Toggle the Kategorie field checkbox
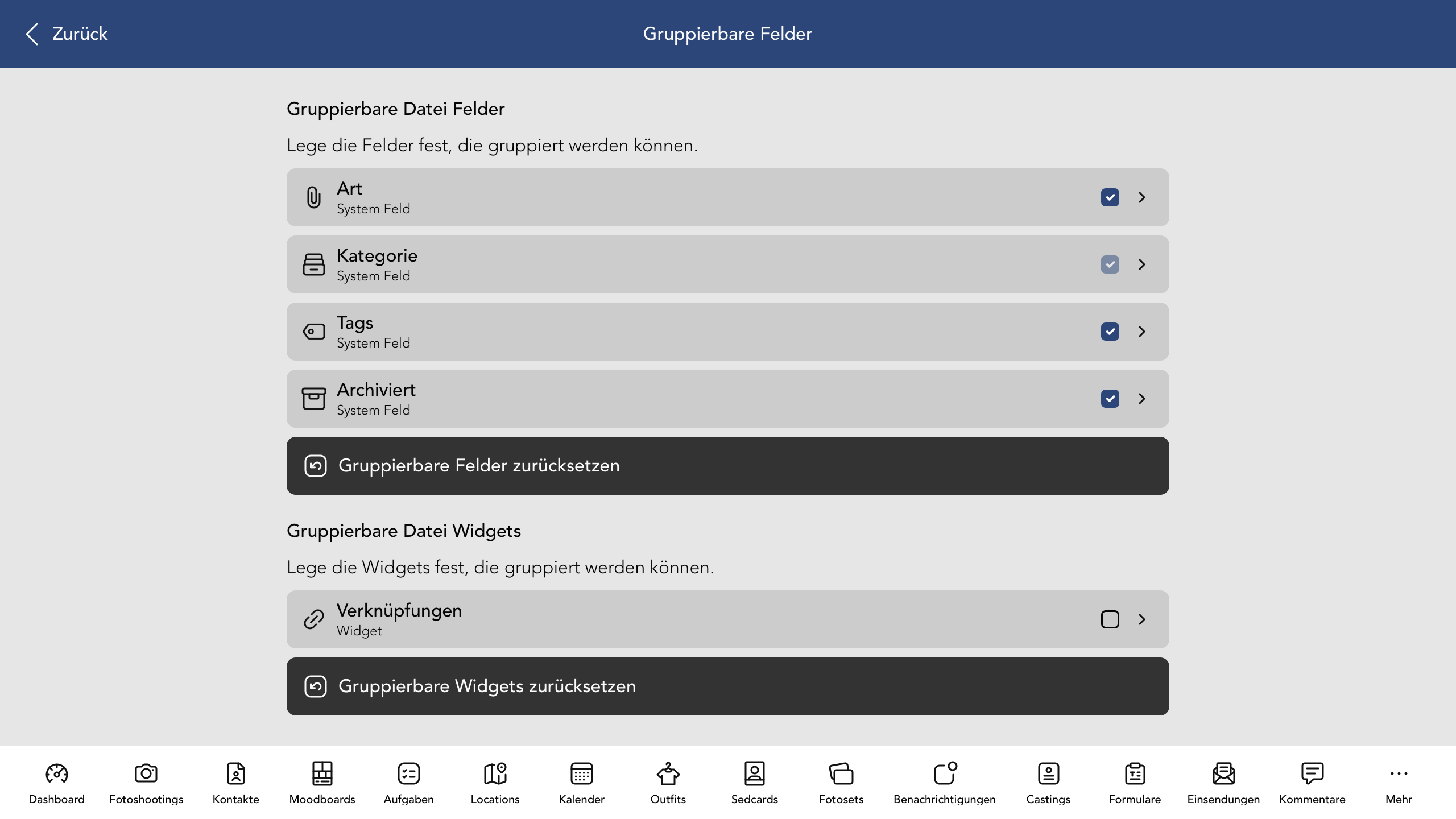 tap(1110, 264)
